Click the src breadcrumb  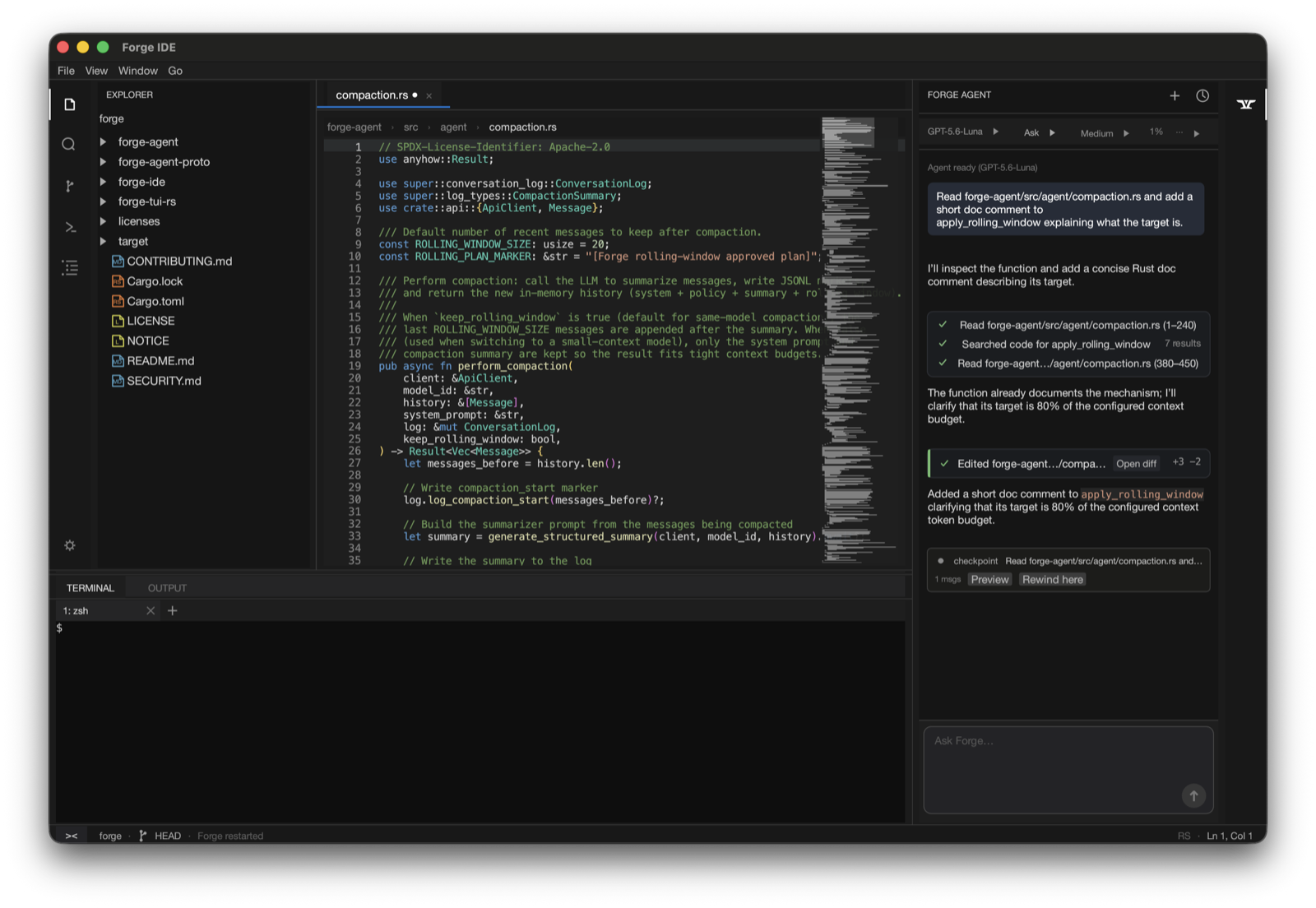pos(410,127)
